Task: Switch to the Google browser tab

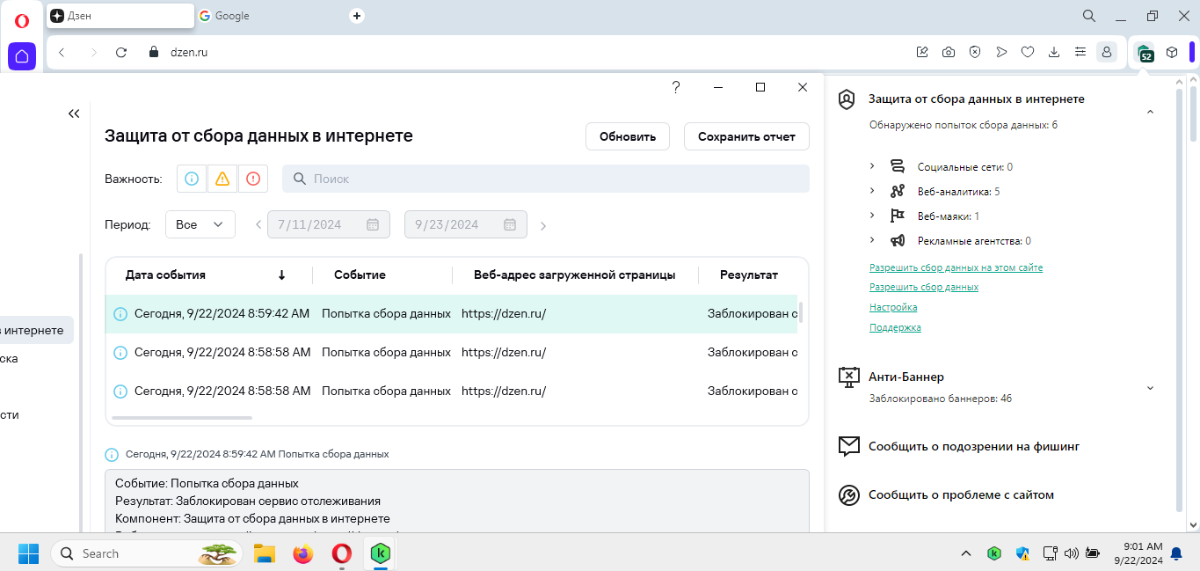Action: (270, 16)
